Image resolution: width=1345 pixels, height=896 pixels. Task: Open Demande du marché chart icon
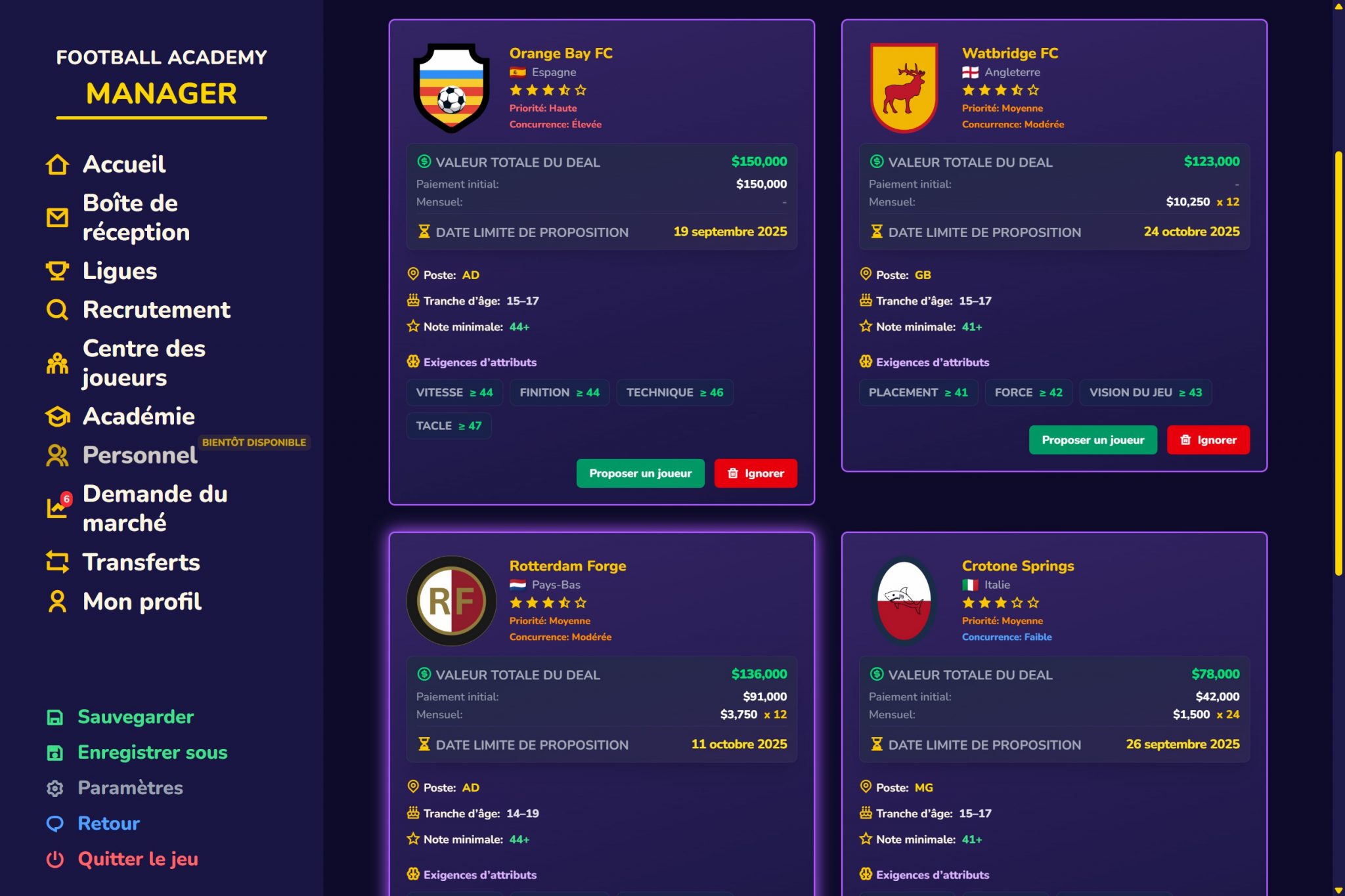pyautogui.click(x=57, y=508)
